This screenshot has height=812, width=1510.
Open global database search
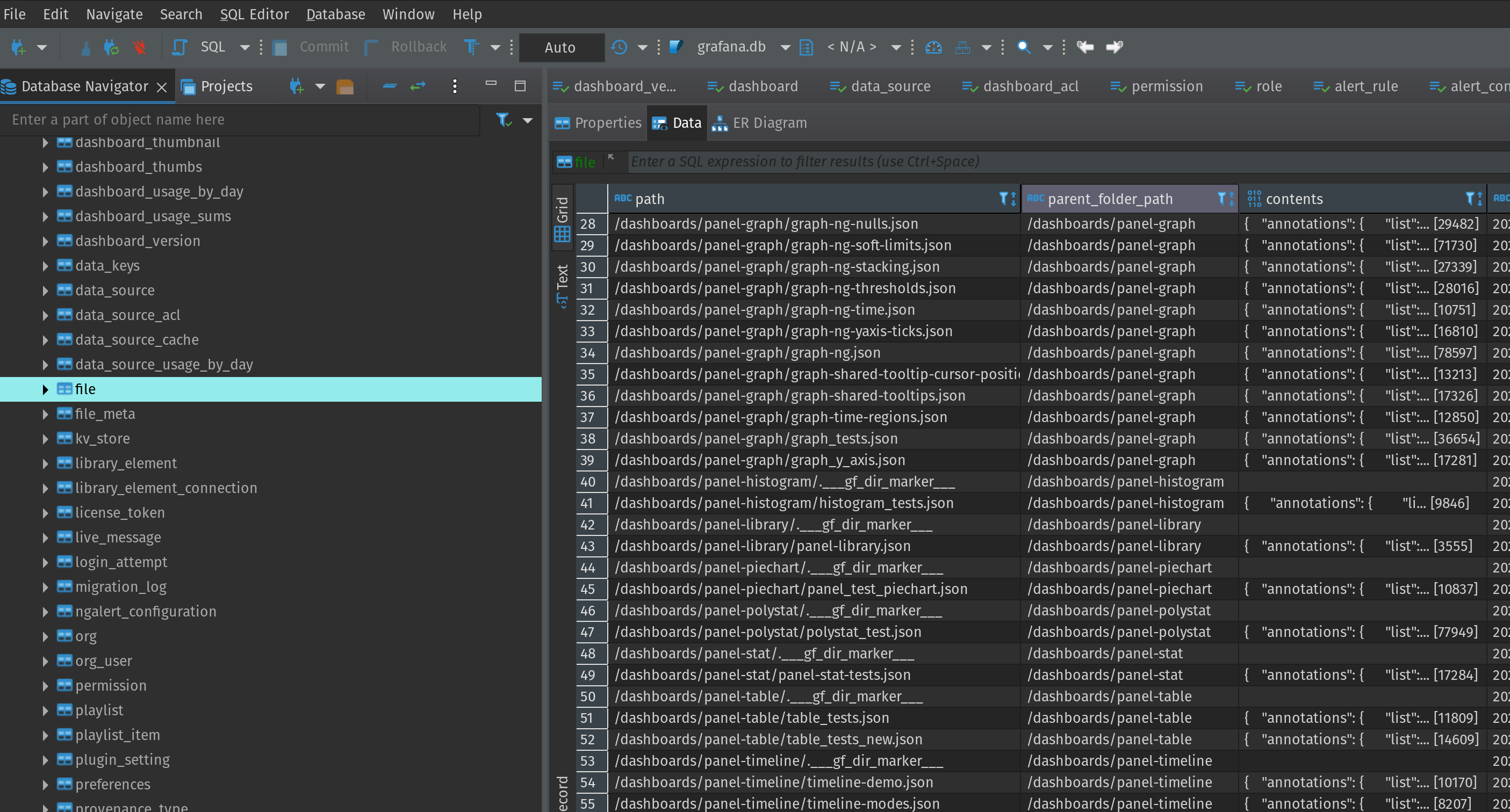point(1024,47)
